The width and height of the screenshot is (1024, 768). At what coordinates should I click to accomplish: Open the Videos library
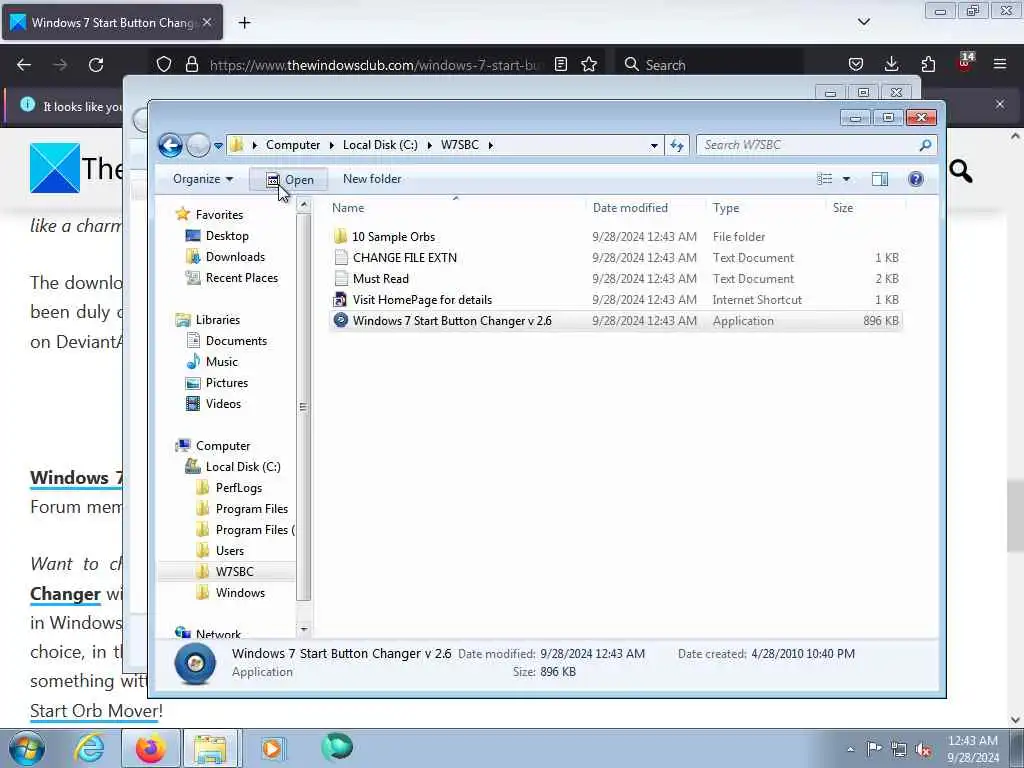tap(223, 404)
